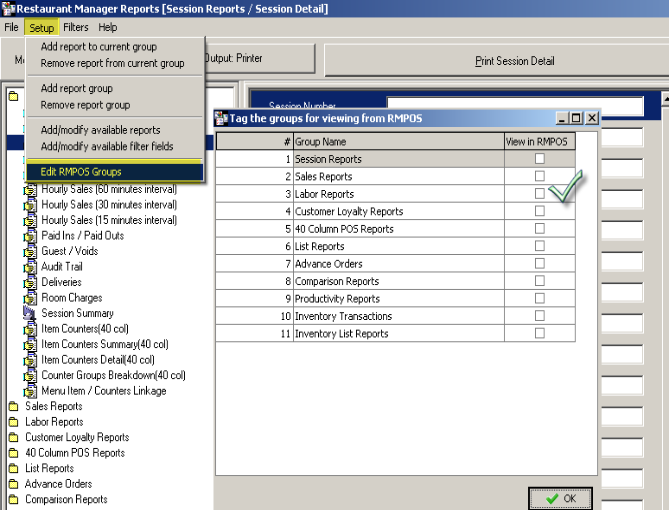
Task: Click the Item Counters(40 col) report icon
Action: tap(30, 329)
